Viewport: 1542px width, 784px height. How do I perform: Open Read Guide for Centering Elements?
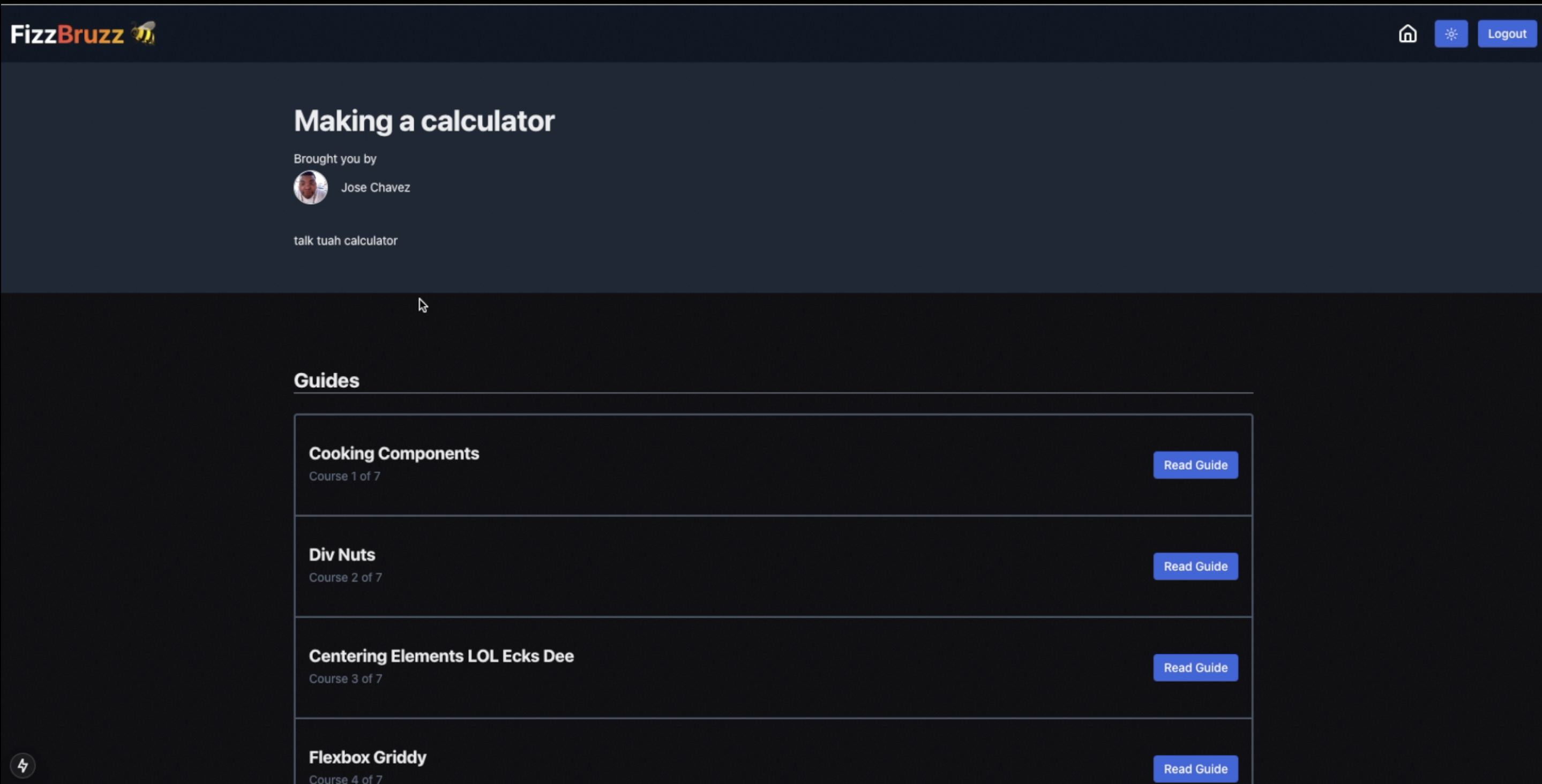(x=1195, y=667)
